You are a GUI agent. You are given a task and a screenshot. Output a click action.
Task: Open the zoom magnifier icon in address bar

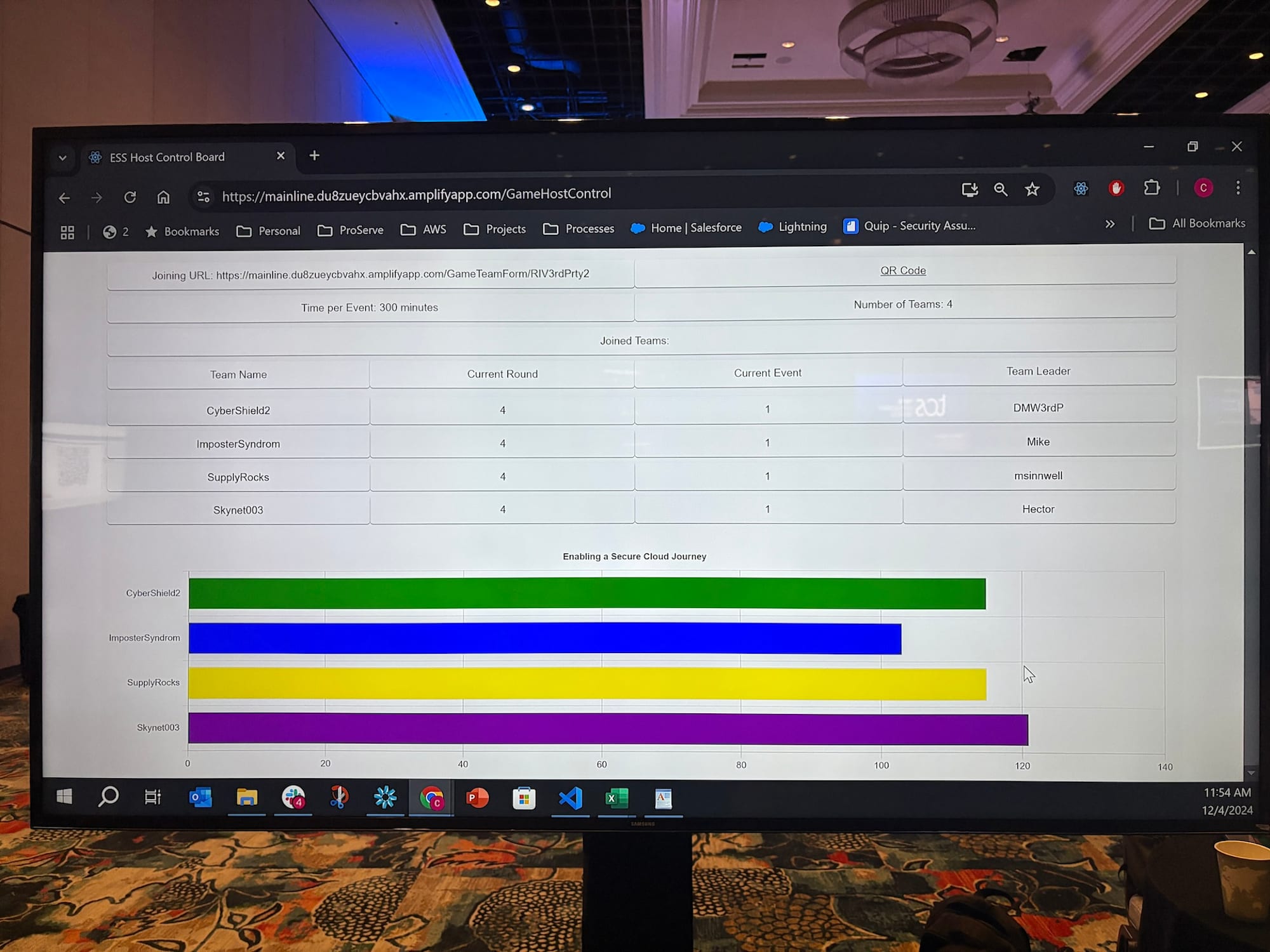coord(1001,189)
